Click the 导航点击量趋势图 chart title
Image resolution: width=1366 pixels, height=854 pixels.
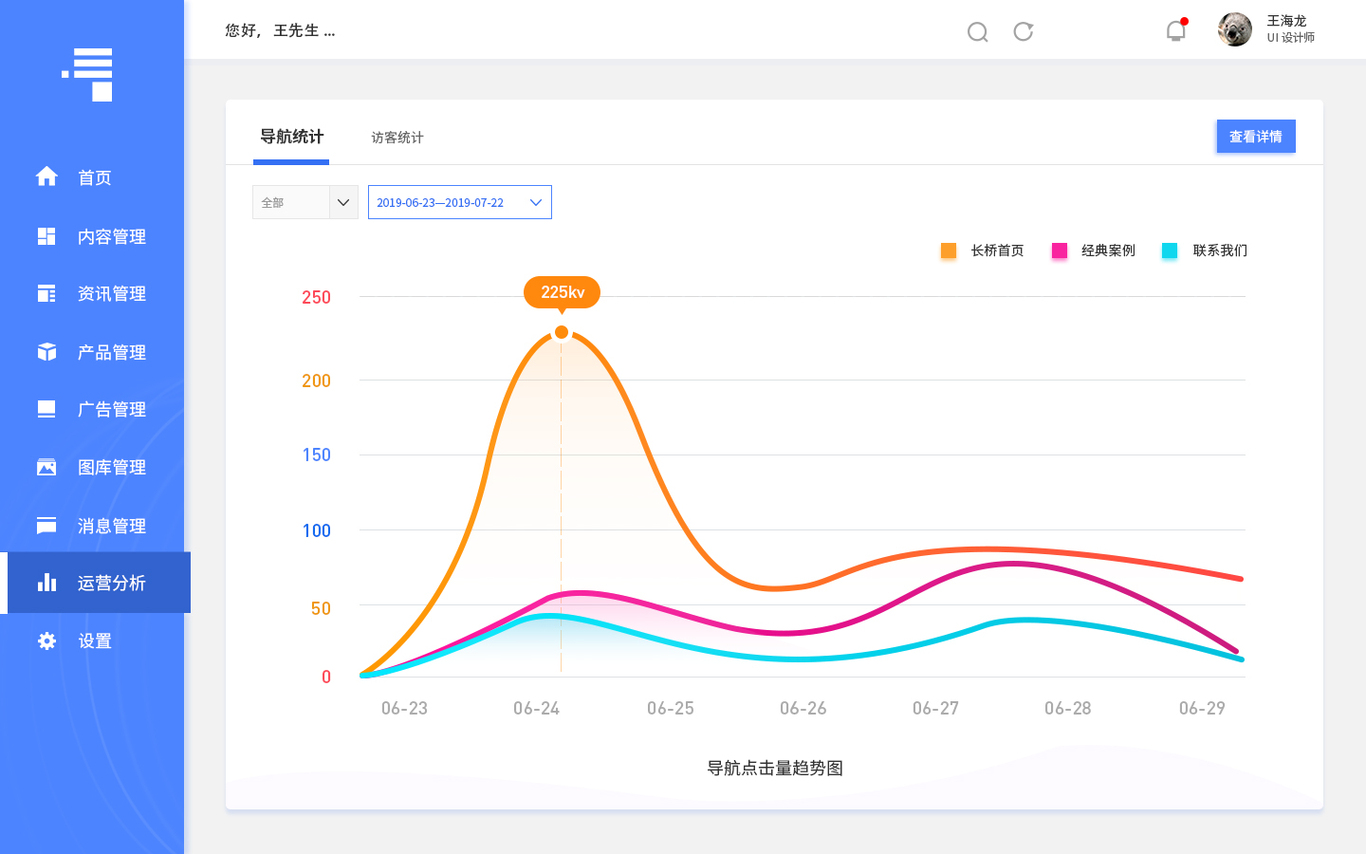(775, 768)
